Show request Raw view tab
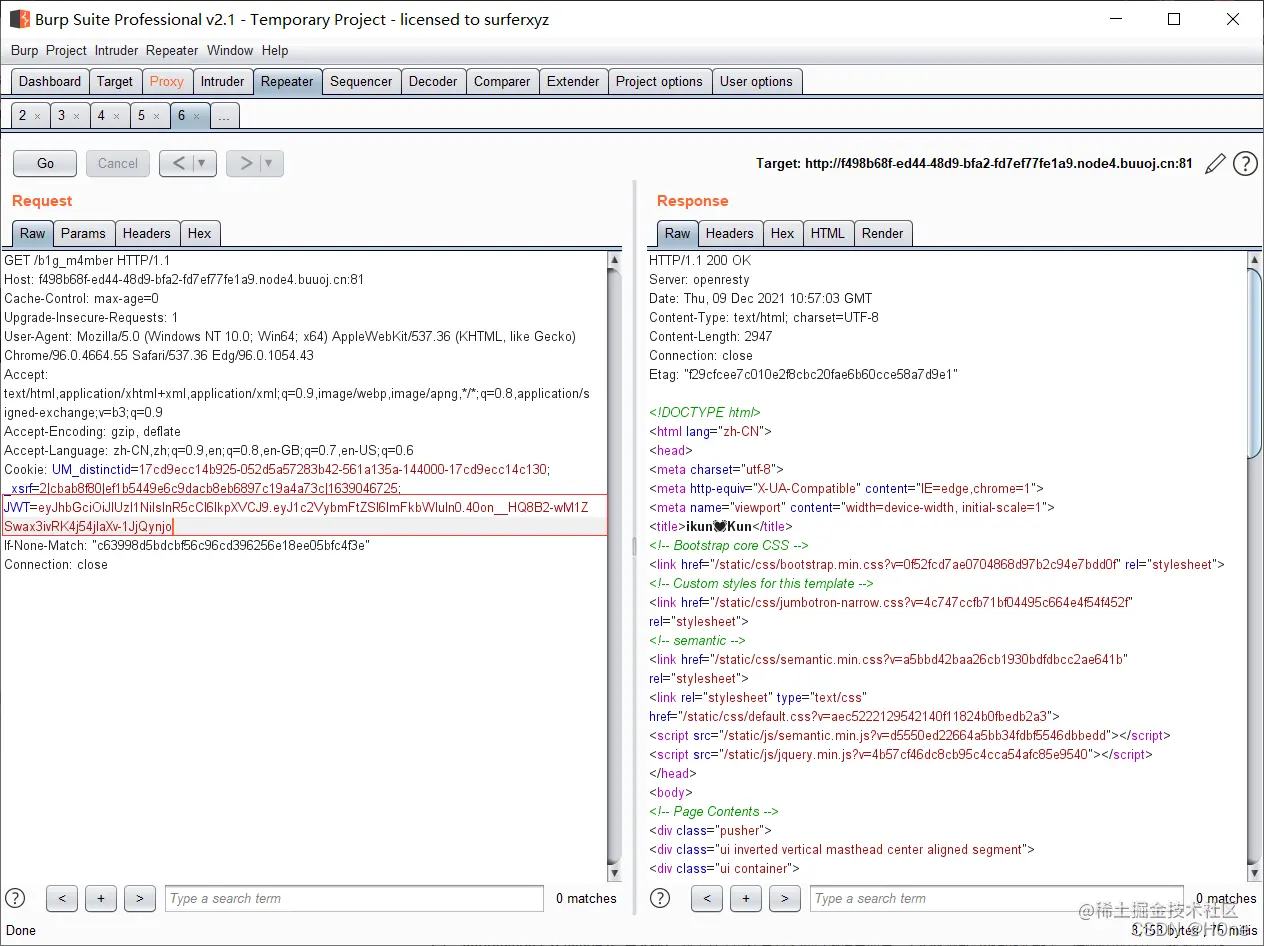The image size is (1264, 946). 33,233
